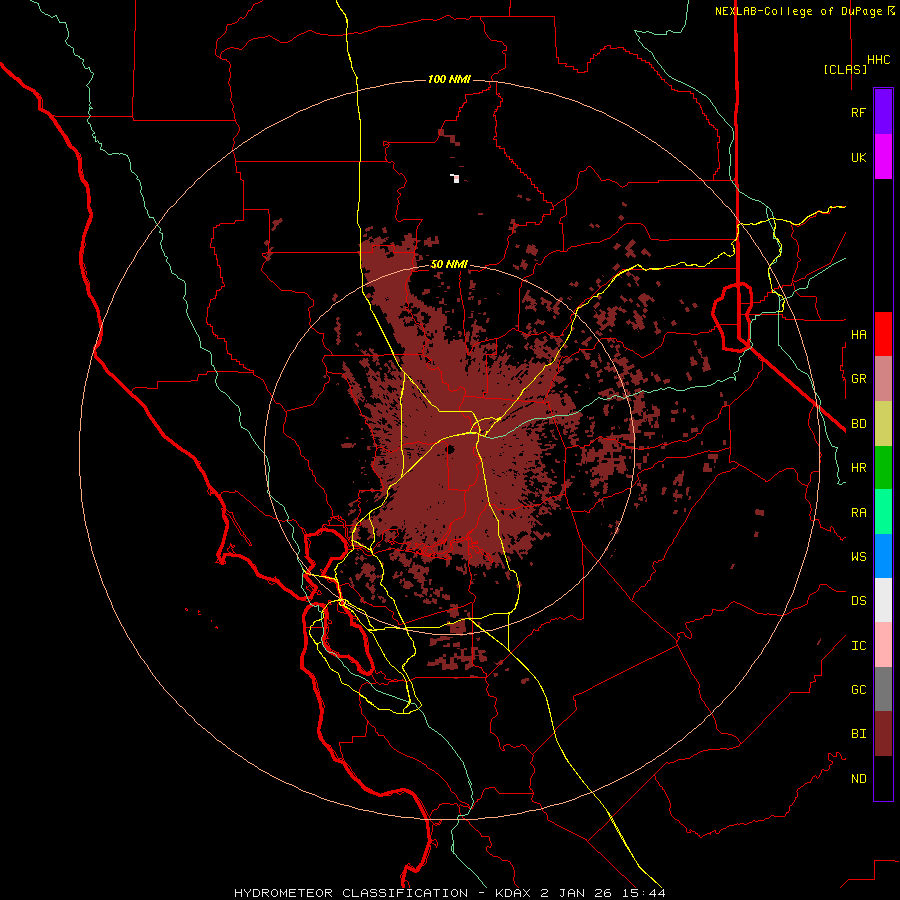Viewport: 900px width, 900px height.
Task: Click the HR legend label
Action: click(858, 468)
